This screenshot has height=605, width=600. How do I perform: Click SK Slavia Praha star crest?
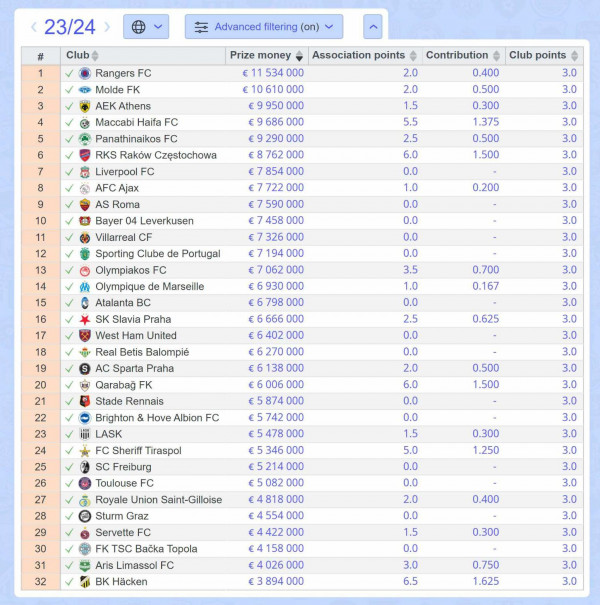[x=85, y=319]
